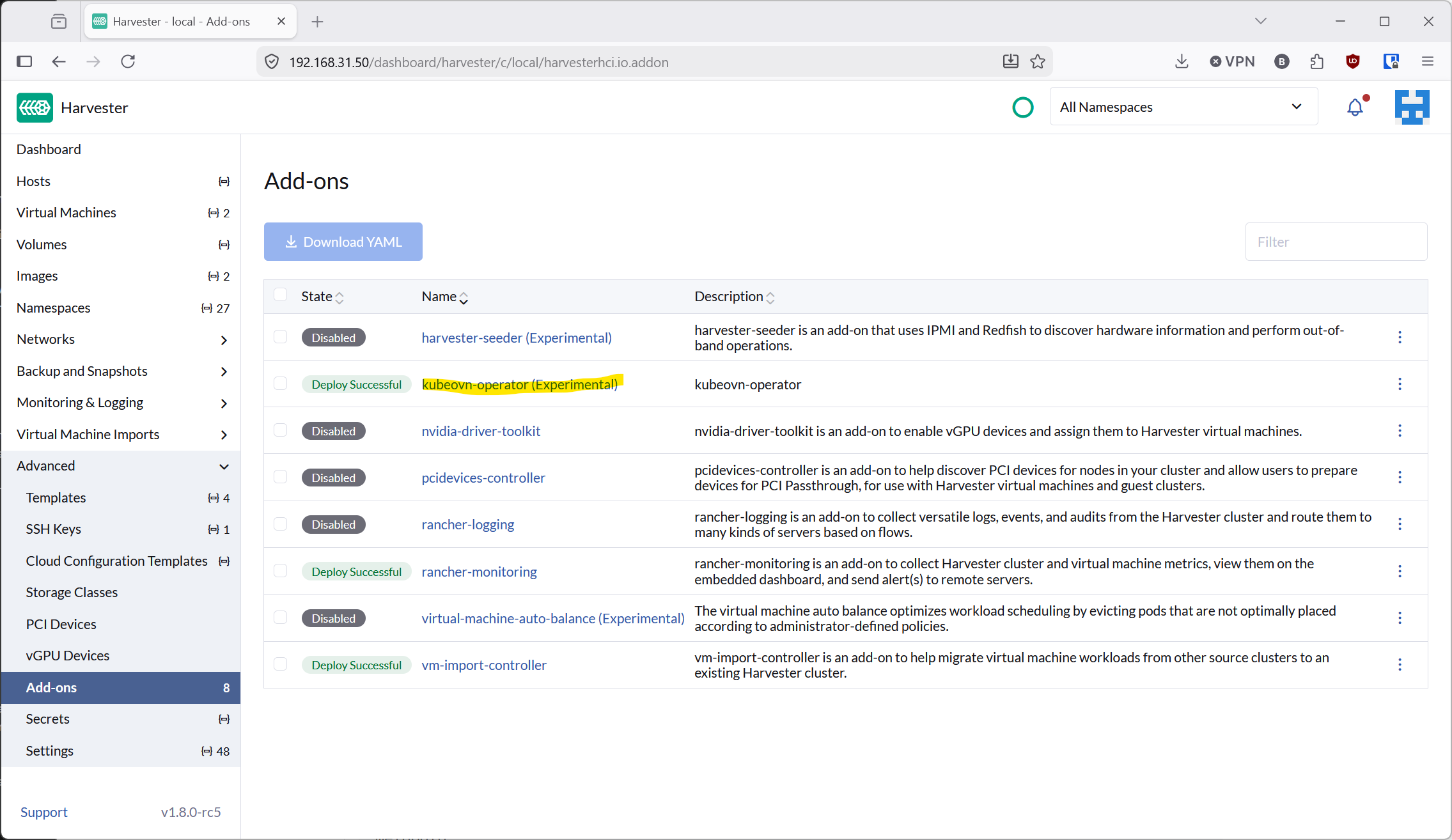Image resolution: width=1452 pixels, height=840 pixels.
Task: Bookmark page with star icon
Action: coord(1038,61)
